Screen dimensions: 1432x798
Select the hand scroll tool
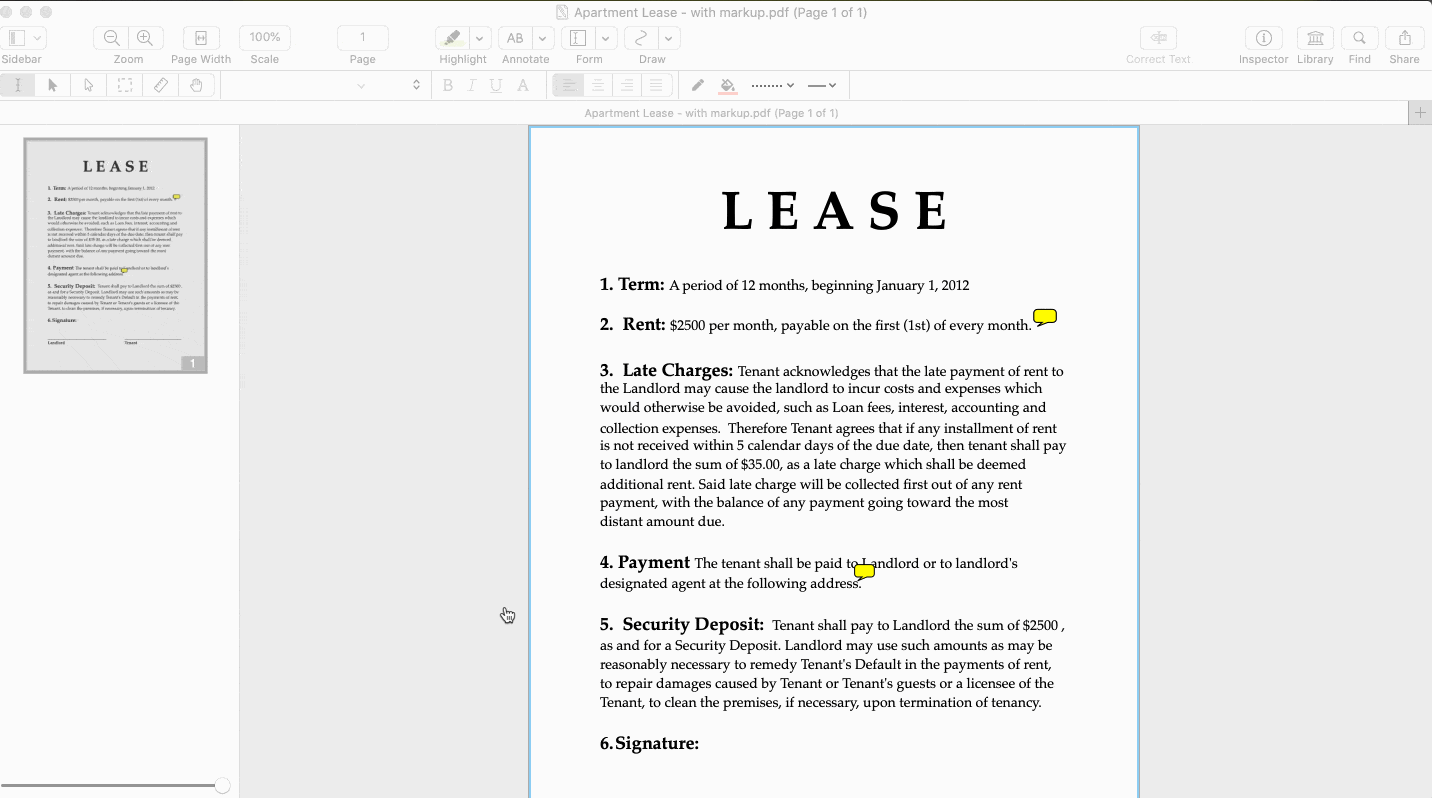(197, 86)
